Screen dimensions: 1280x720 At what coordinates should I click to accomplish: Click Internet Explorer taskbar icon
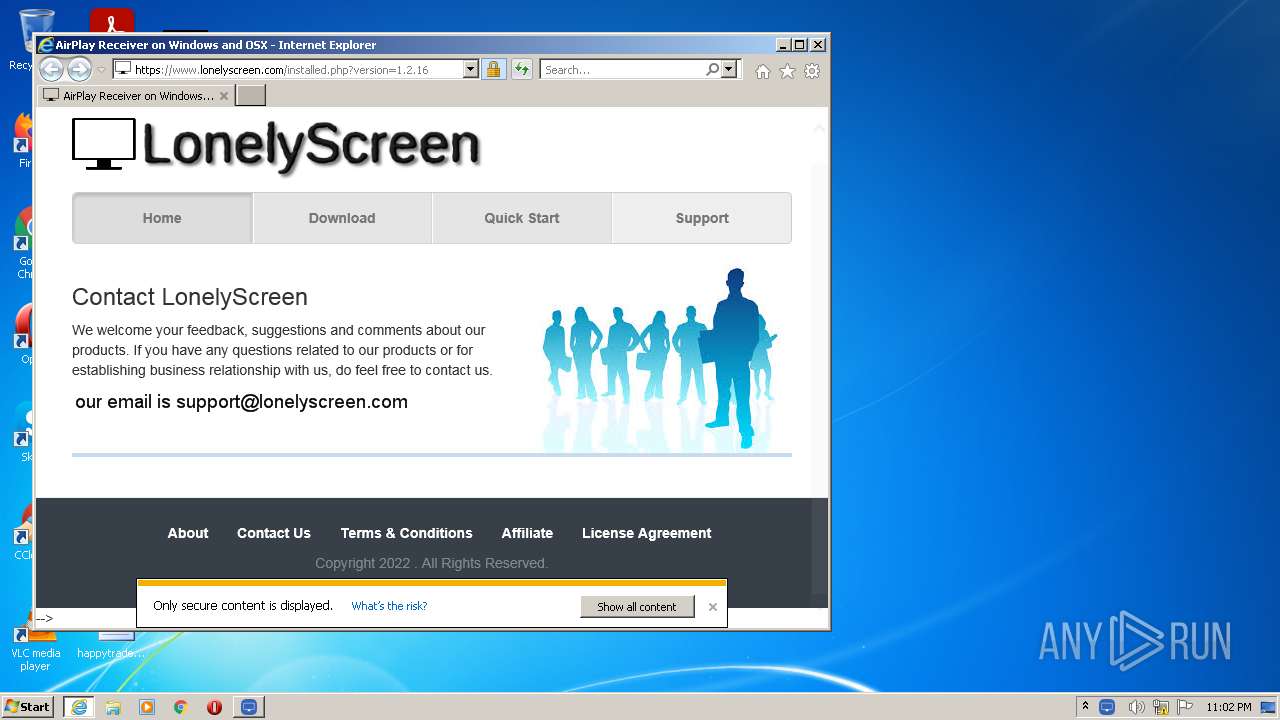pyautogui.click(x=79, y=707)
